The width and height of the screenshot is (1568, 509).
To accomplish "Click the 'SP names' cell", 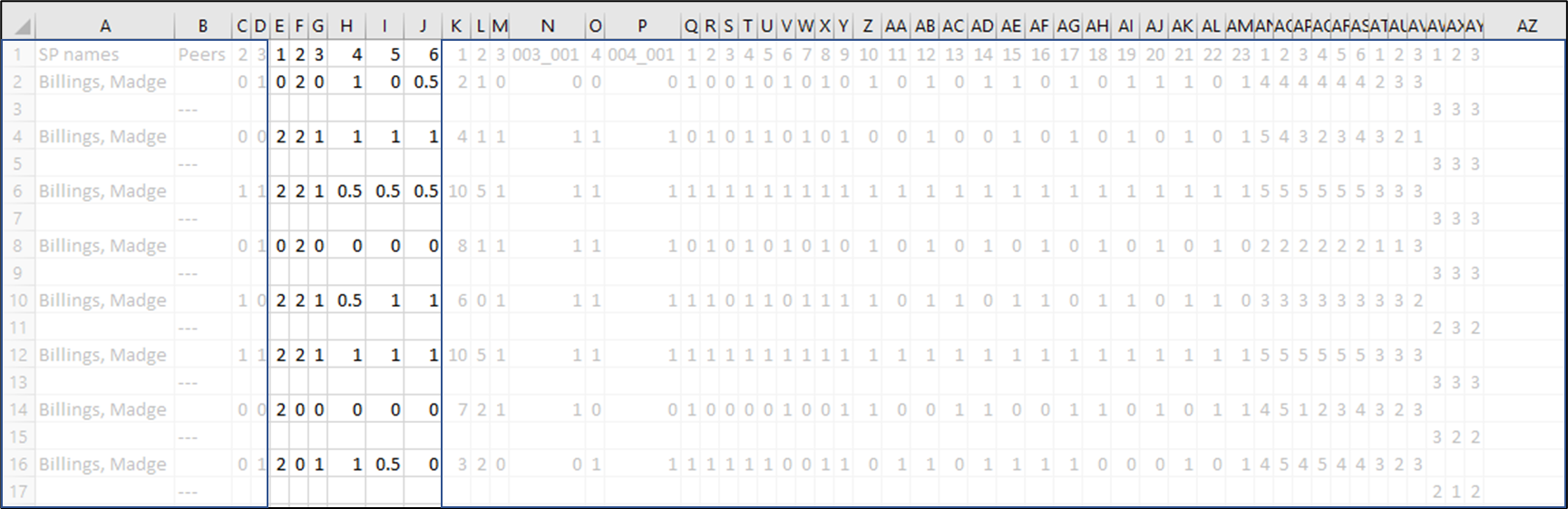I will click(x=78, y=54).
